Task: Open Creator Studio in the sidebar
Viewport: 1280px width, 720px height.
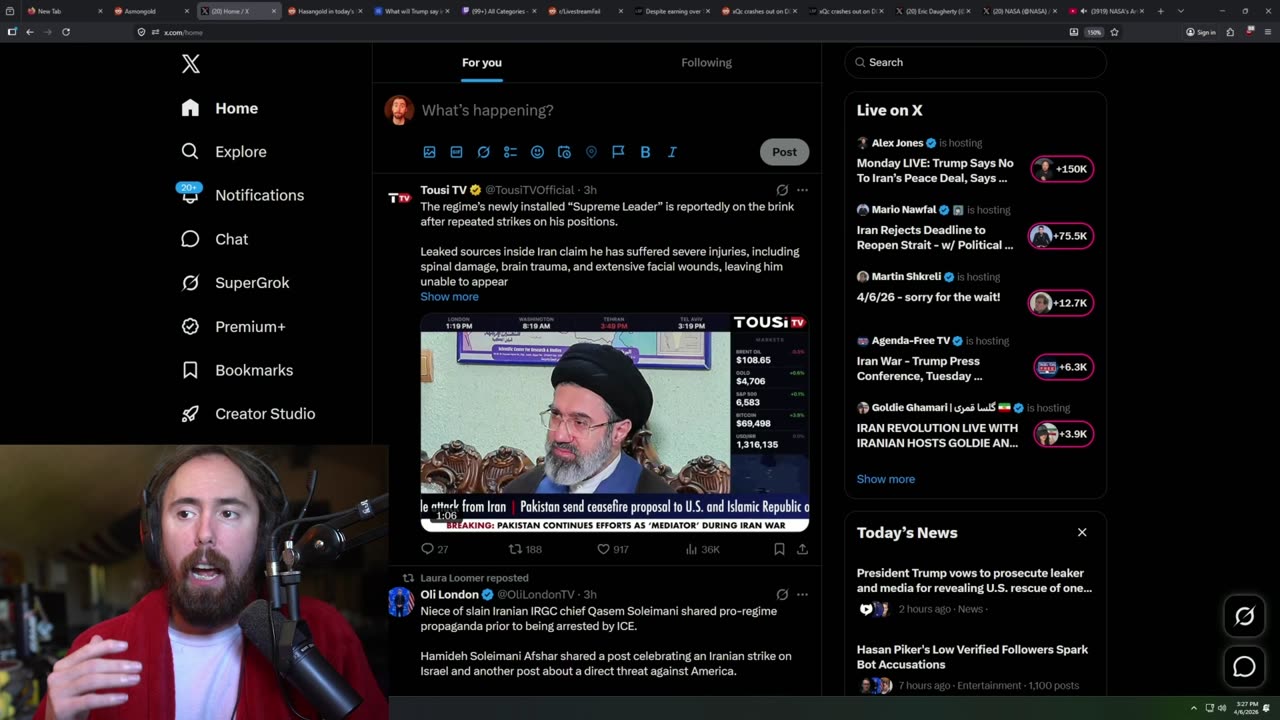Action: pos(248,413)
